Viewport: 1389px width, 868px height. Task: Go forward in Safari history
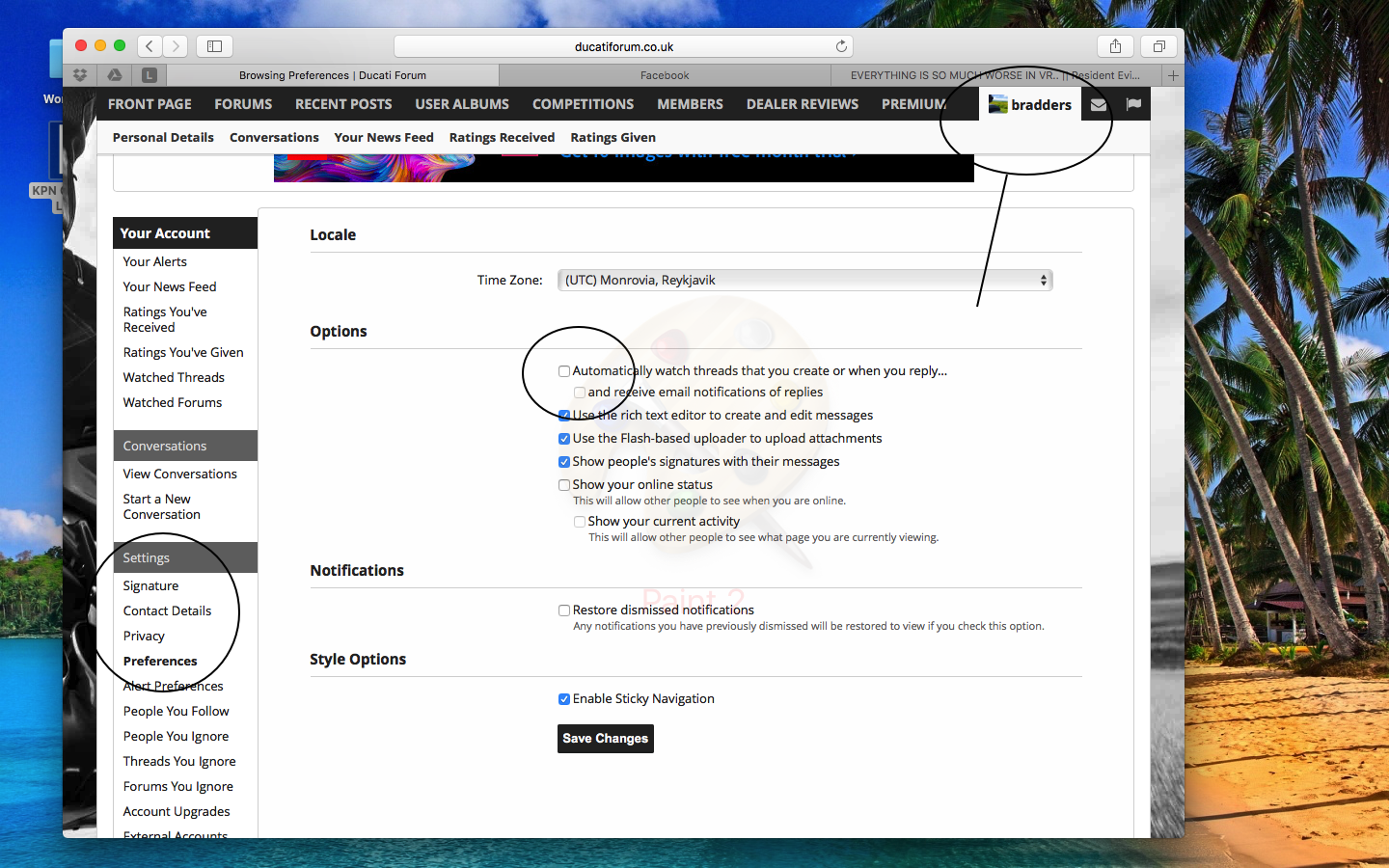click(175, 45)
